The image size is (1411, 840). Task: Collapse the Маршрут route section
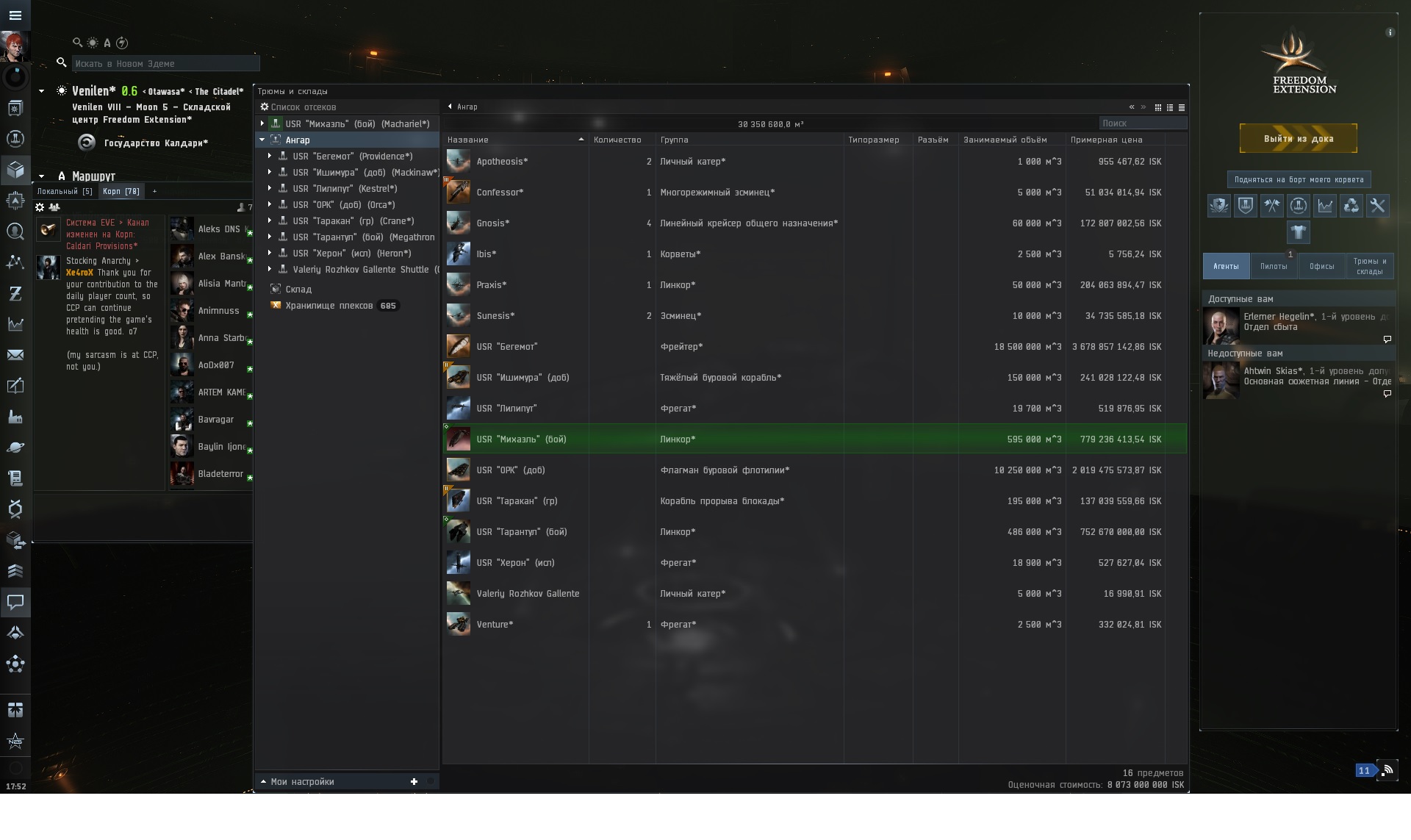tap(42, 176)
